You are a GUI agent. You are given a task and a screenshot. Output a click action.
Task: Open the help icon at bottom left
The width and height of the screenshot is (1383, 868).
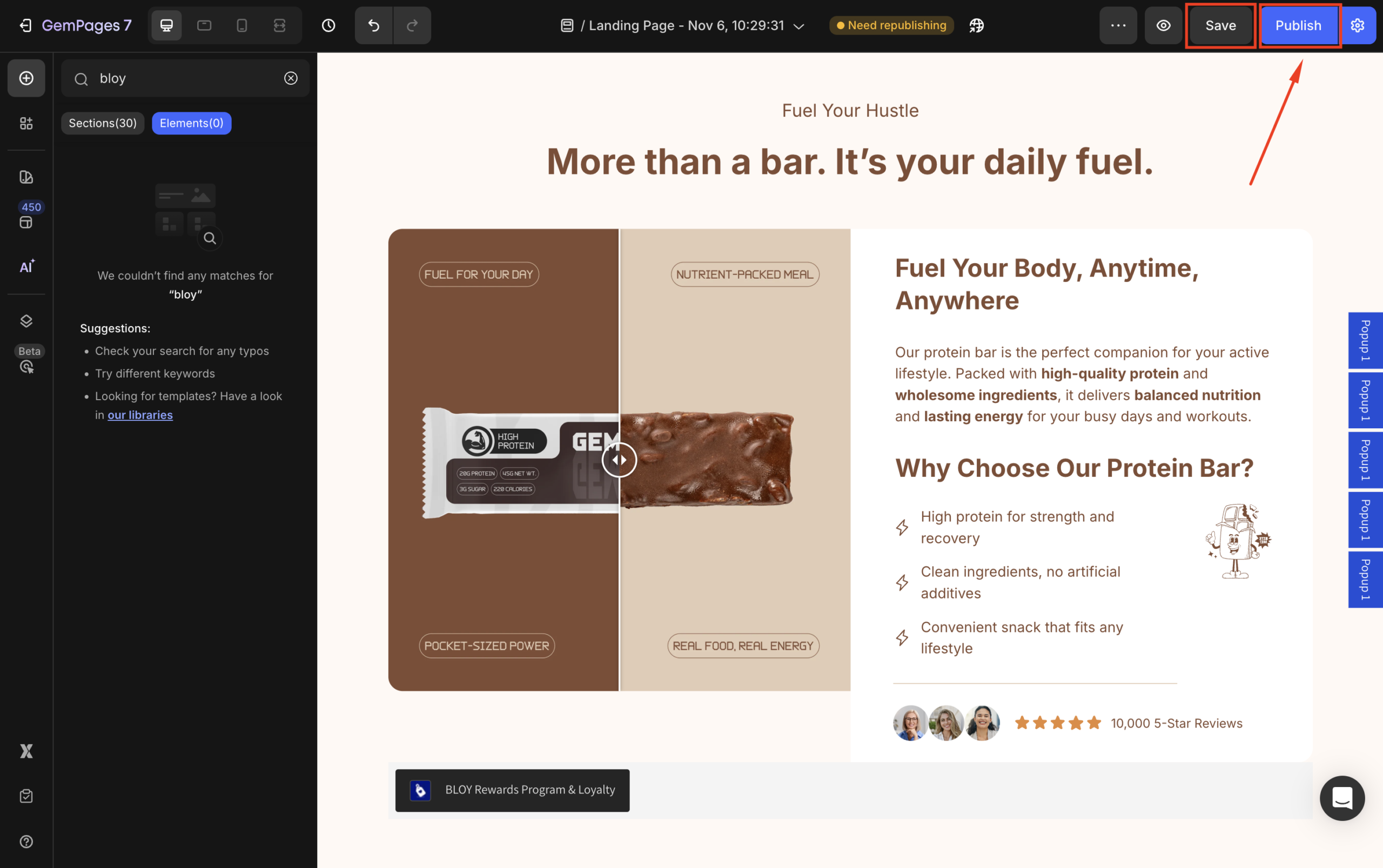point(26,841)
